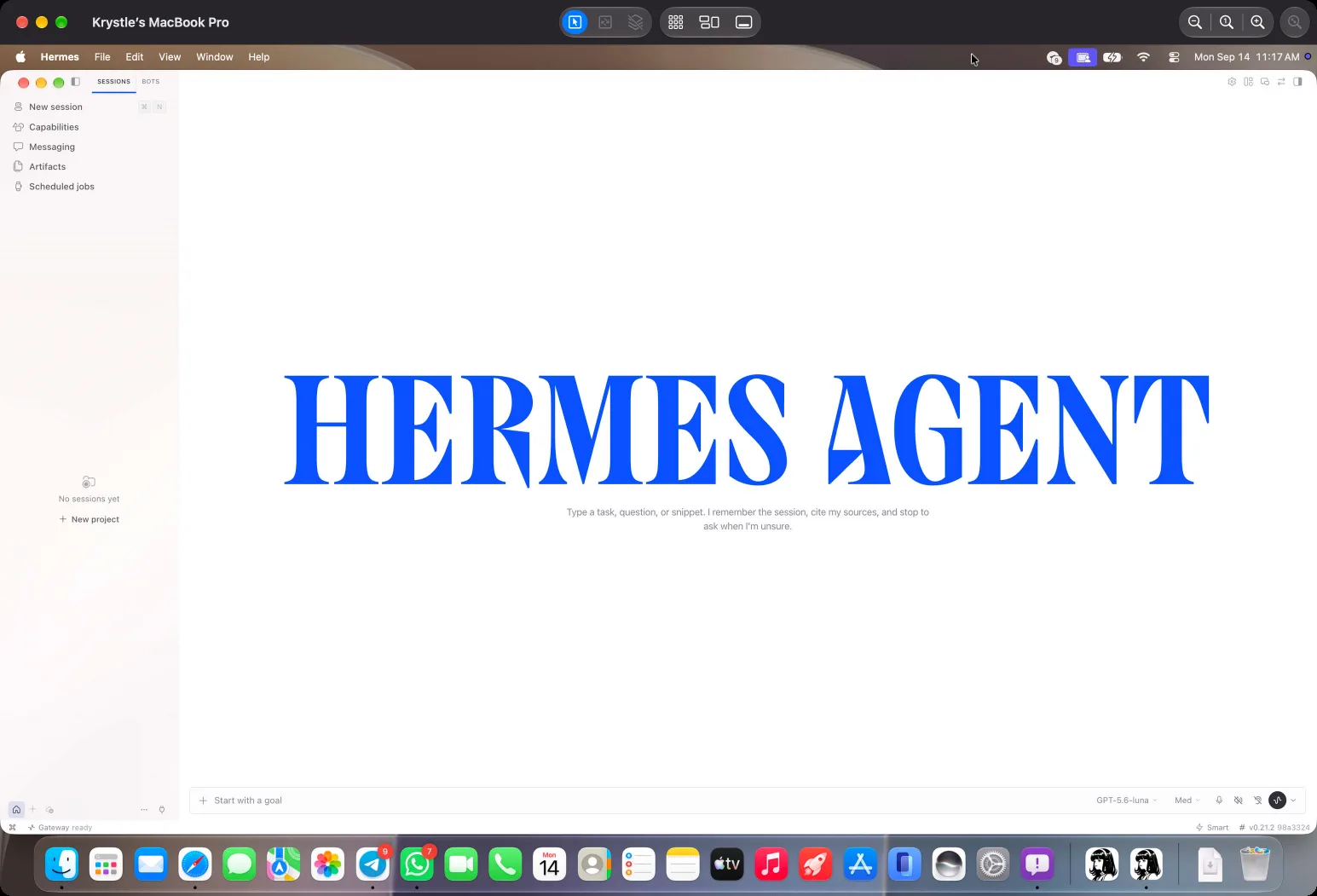Toggle the crossed-out ear icon
1317x896 pixels.
click(x=1257, y=801)
